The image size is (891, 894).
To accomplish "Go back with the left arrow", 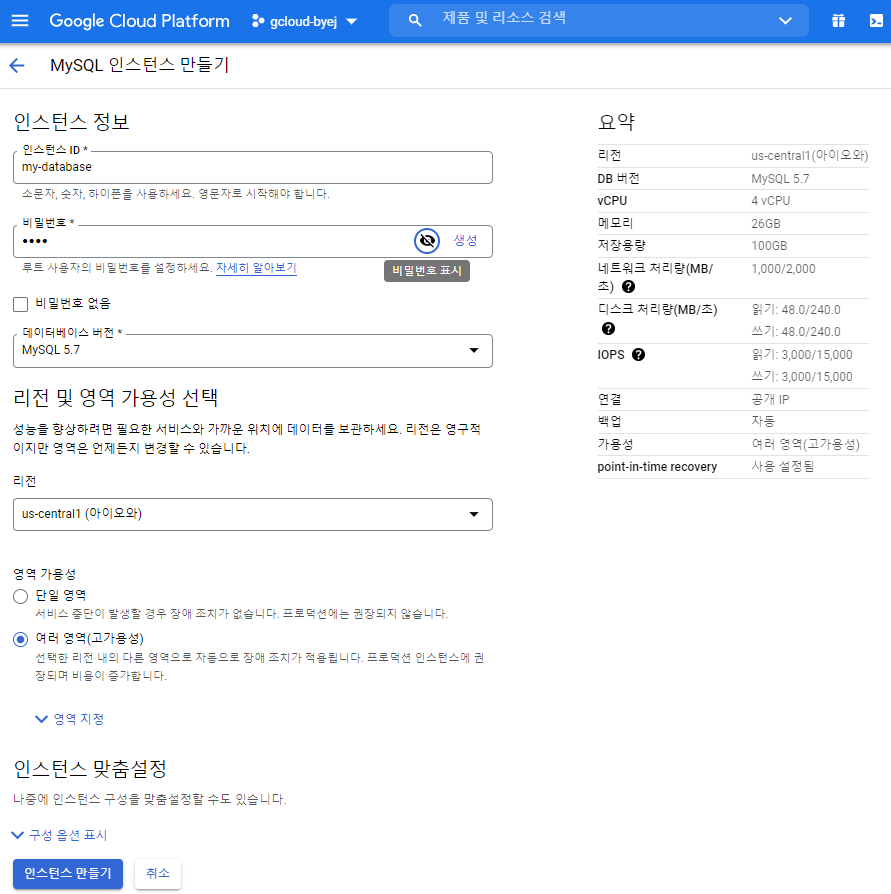I will [x=17, y=66].
